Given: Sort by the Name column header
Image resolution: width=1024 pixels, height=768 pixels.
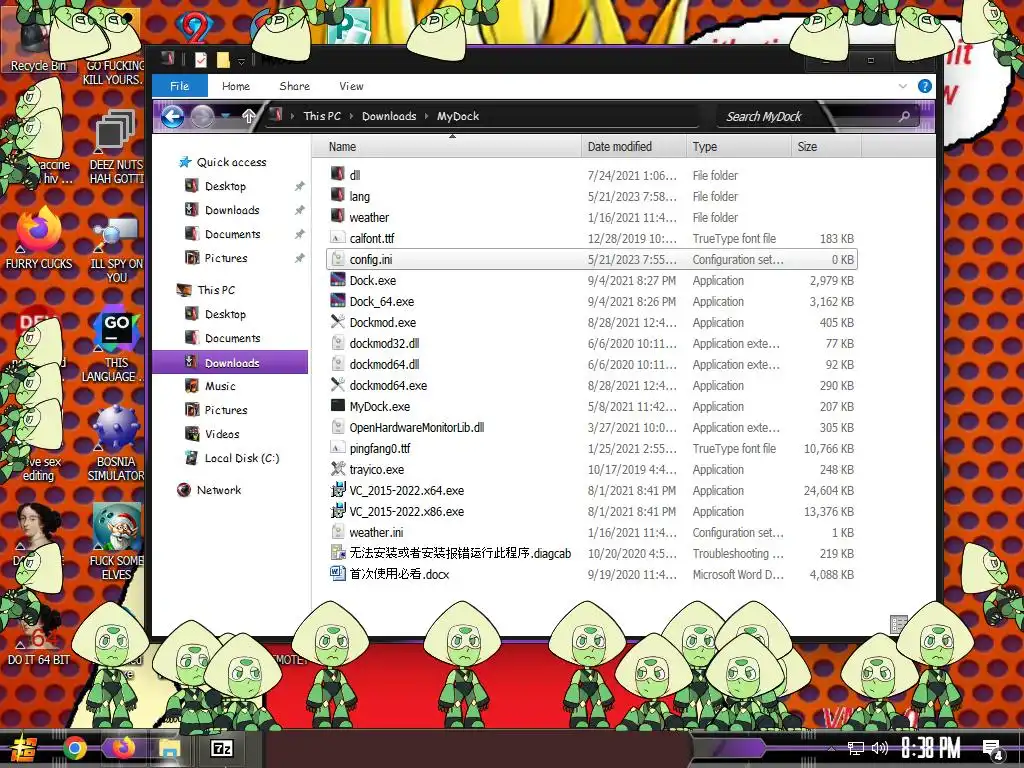Looking at the screenshot, I should 447,147.
